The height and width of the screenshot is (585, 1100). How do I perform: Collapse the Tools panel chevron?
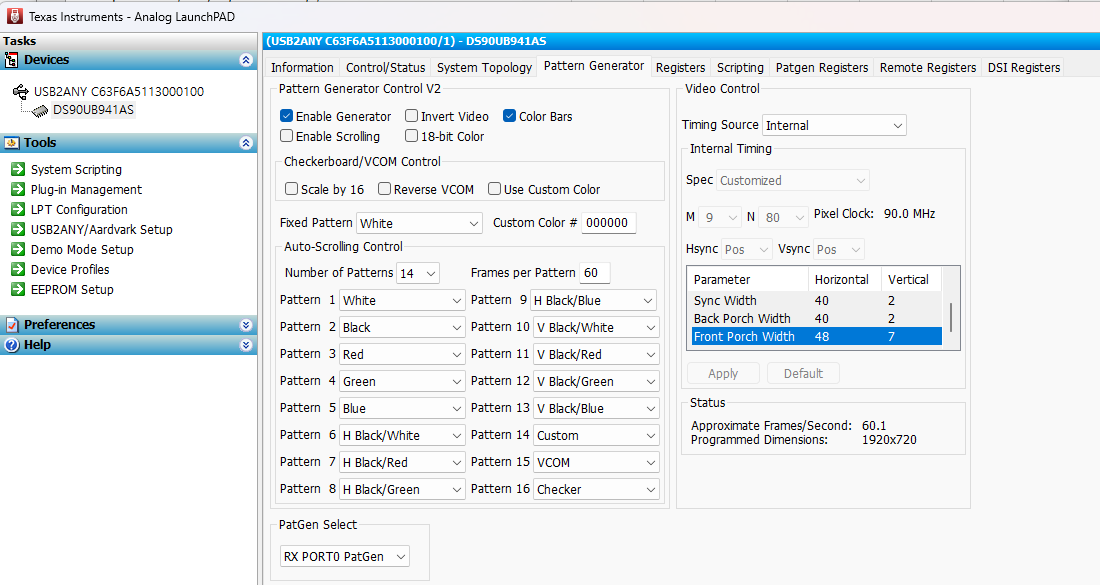point(246,143)
